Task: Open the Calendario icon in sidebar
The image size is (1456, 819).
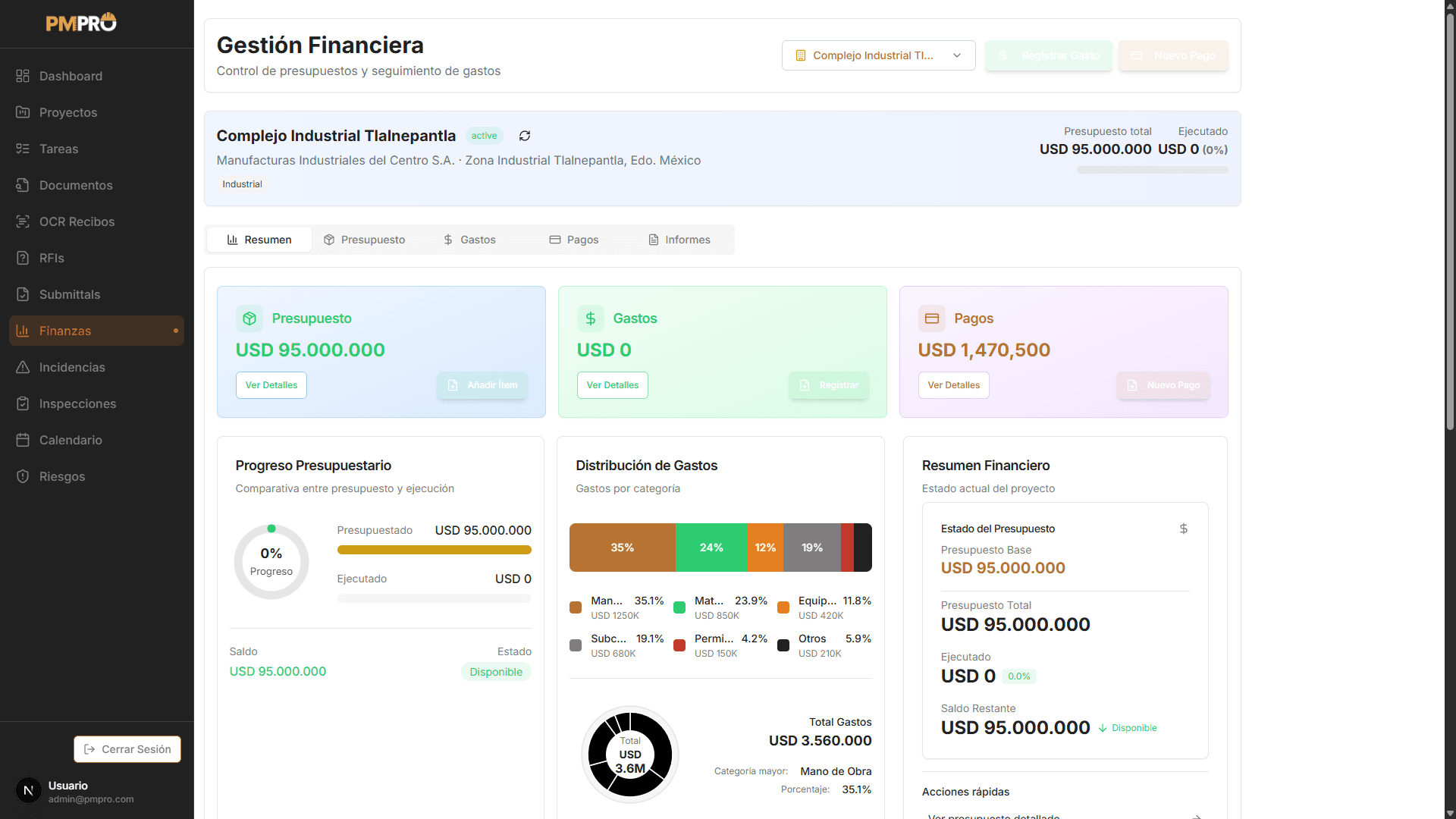Action: pyautogui.click(x=23, y=440)
